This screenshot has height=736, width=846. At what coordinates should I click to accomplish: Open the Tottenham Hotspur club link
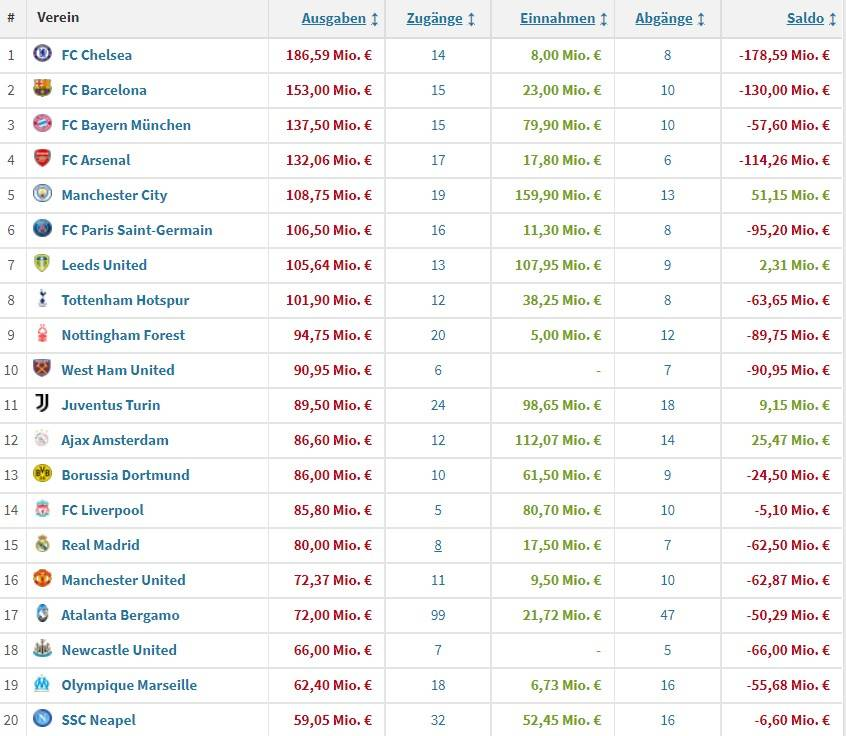tap(125, 301)
